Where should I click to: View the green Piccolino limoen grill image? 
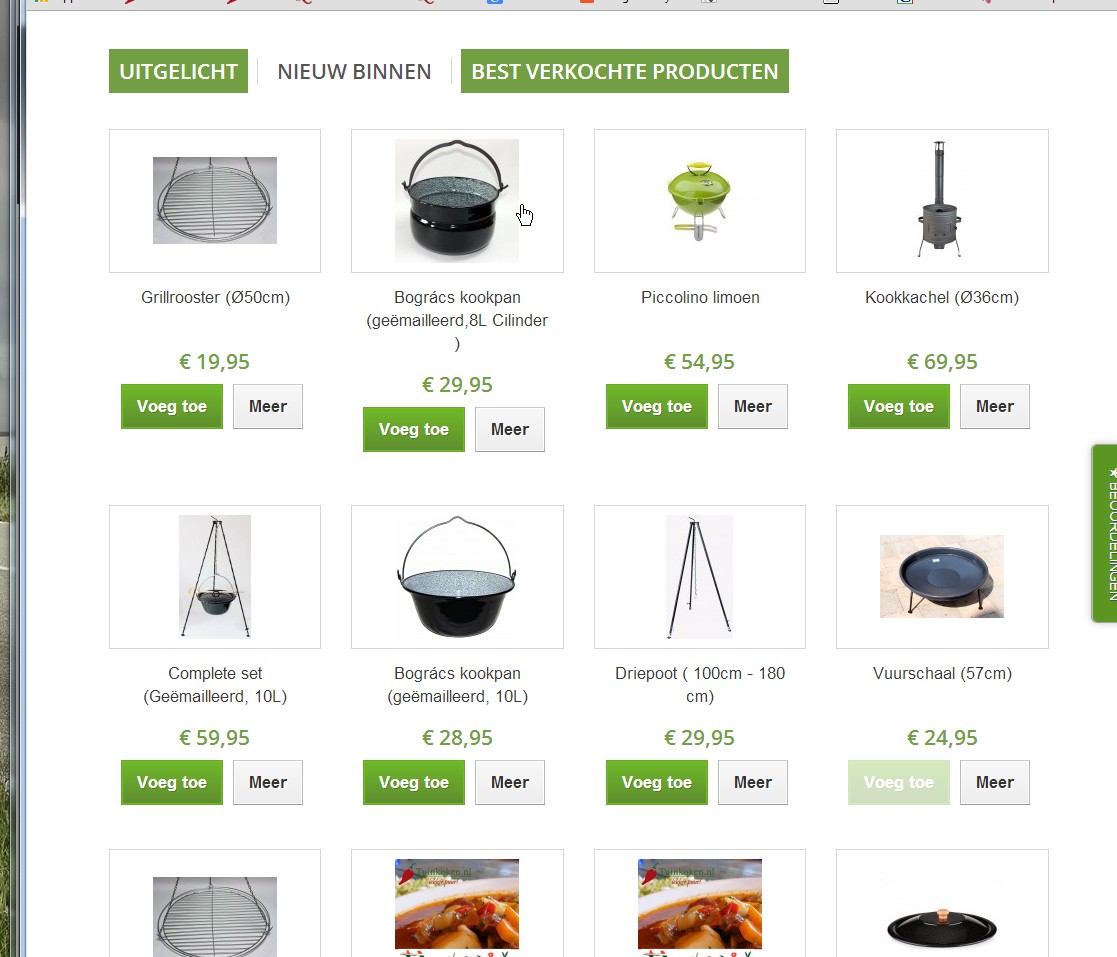click(x=700, y=200)
